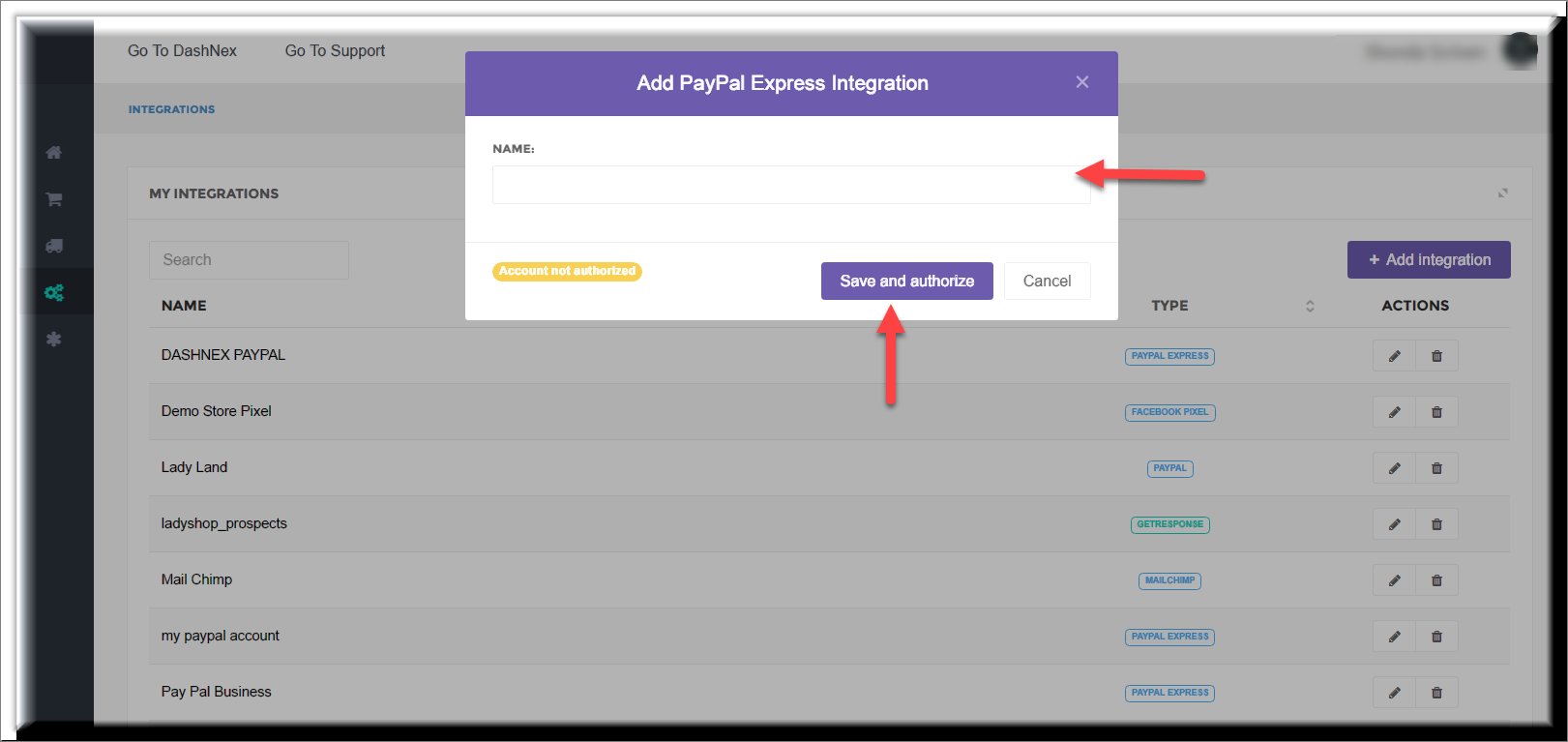
Task: Edit the Lady Land integration
Action: (x=1394, y=468)
